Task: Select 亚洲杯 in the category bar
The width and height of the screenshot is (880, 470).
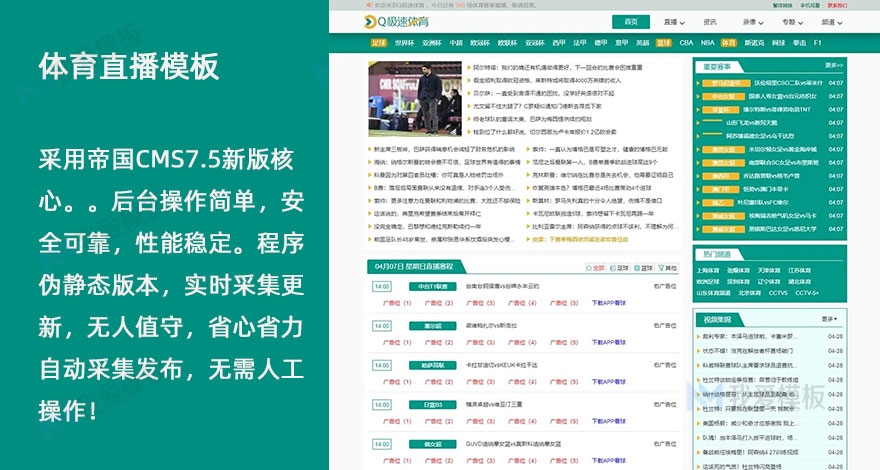Action: click(x=432, y=43)
